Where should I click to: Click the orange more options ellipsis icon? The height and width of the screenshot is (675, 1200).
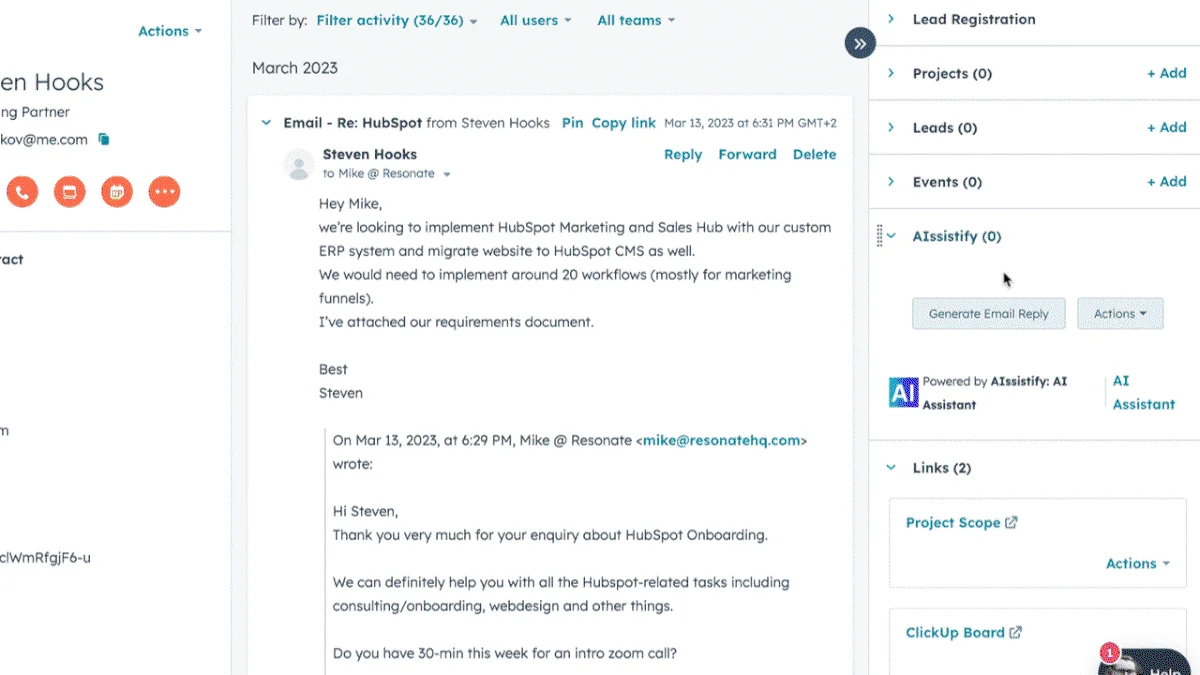(164, 191)
